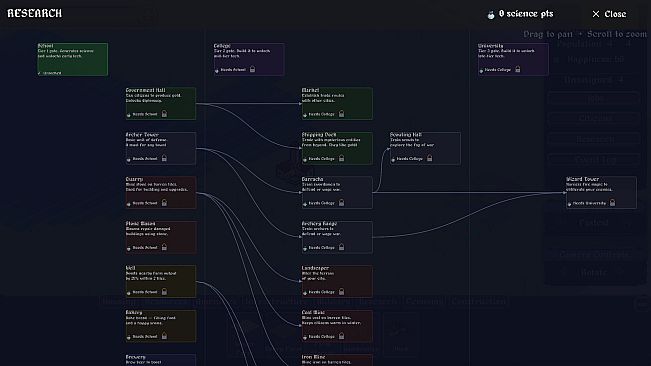Click the lock icon on Landscaper node
This screenshot has width=651, height=366.
point(341,292)
